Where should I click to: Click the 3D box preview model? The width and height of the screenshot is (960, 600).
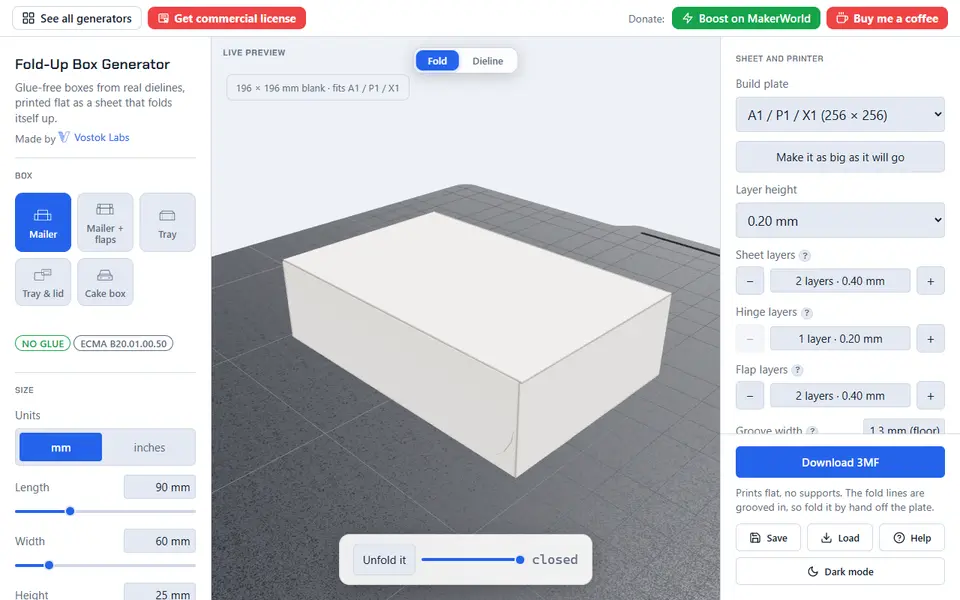[x=476, y=343]
